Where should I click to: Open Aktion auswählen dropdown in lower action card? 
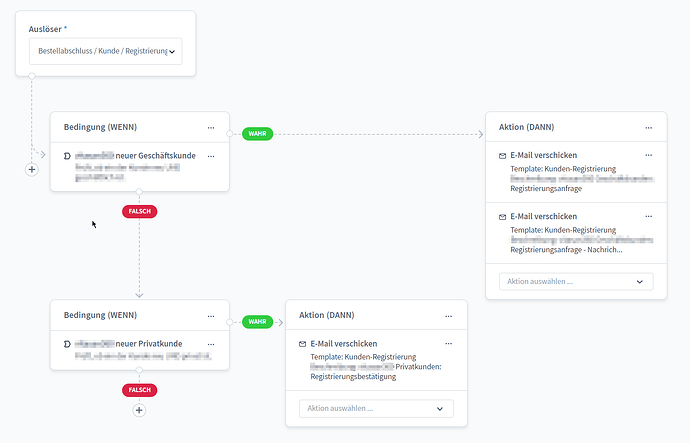click(x=376, y=409)
